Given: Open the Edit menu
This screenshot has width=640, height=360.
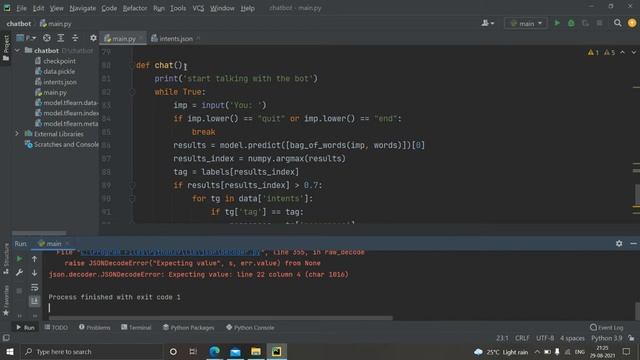Looking at the screenshot, I should point(38,8).
